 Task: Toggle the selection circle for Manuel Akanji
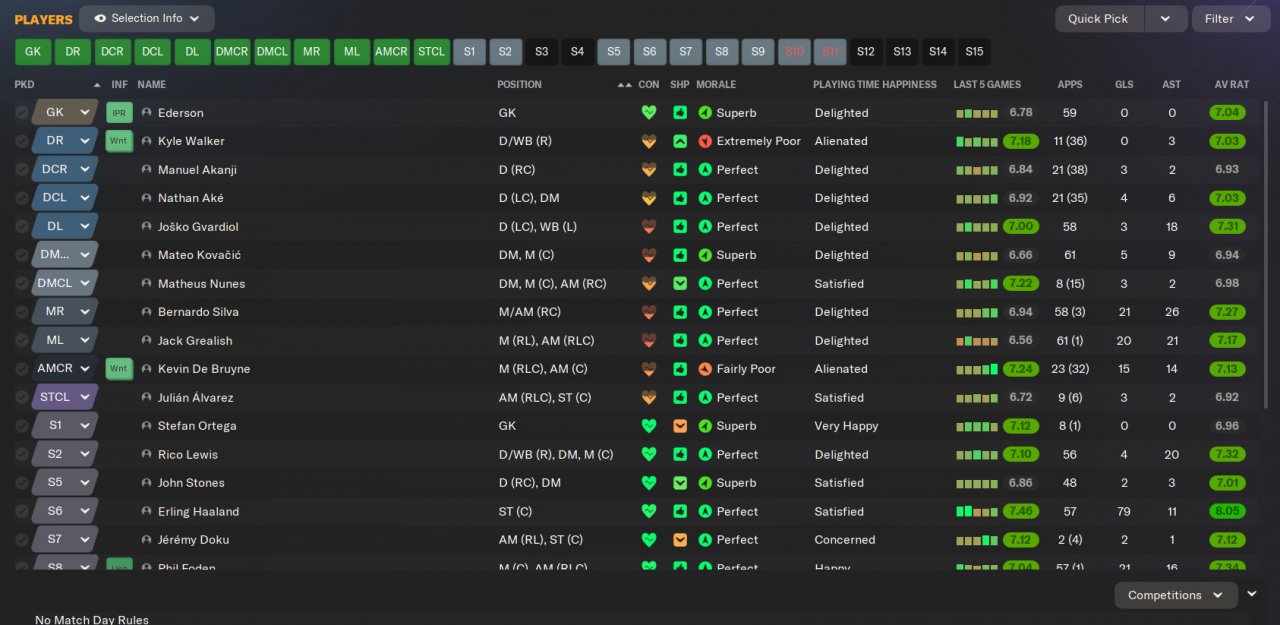click(22, 170)
